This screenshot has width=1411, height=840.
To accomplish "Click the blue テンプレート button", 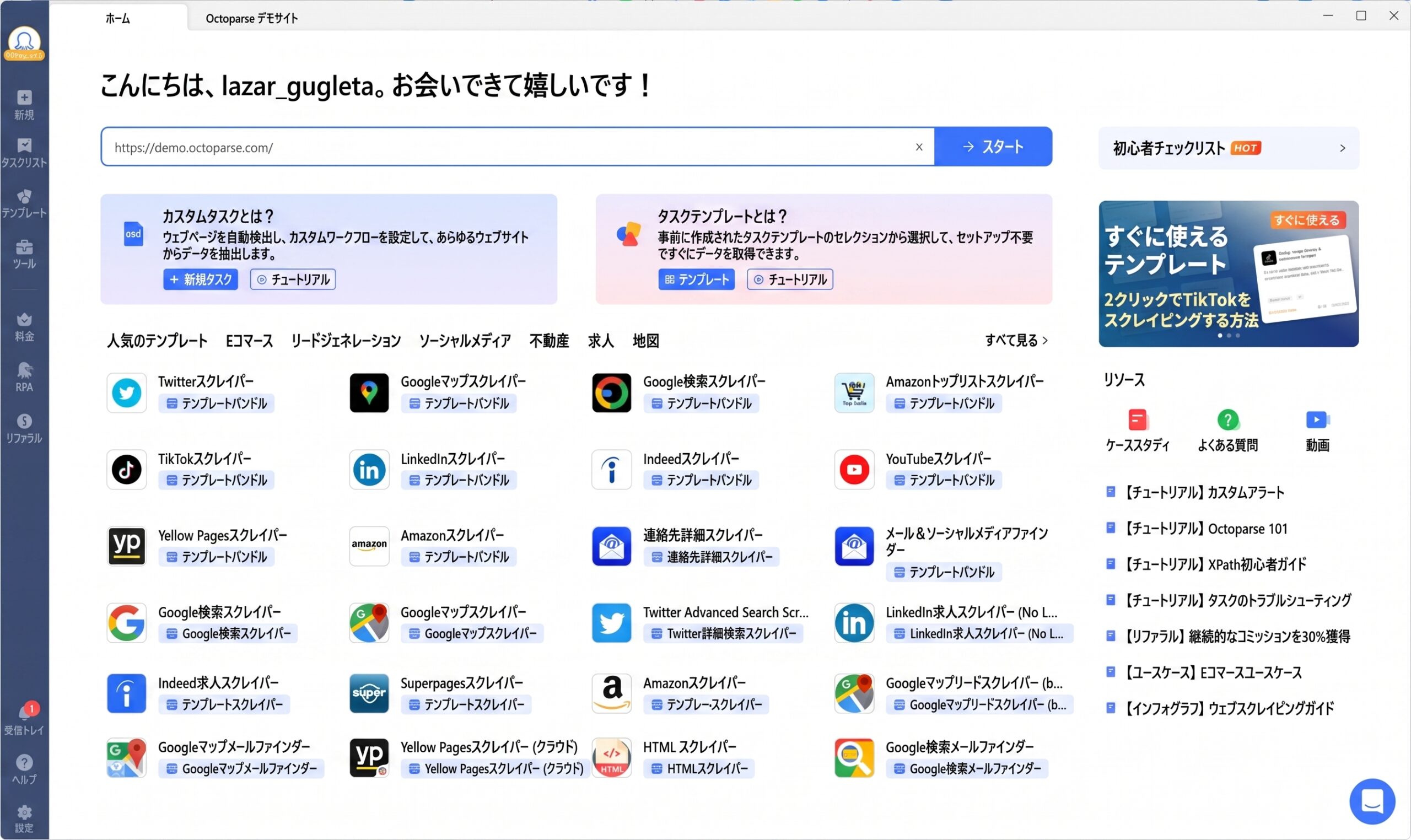I will 696,279.
